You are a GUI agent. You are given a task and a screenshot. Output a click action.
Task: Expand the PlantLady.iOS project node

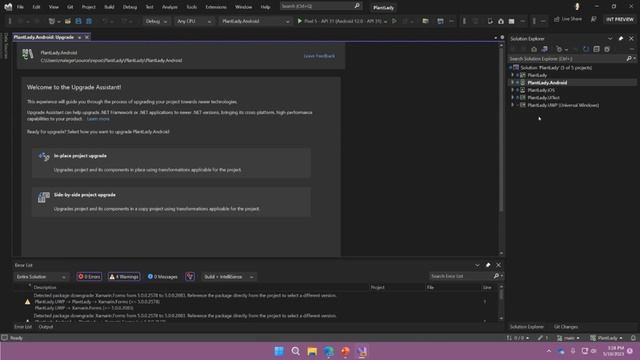click(x=513, y=90)
